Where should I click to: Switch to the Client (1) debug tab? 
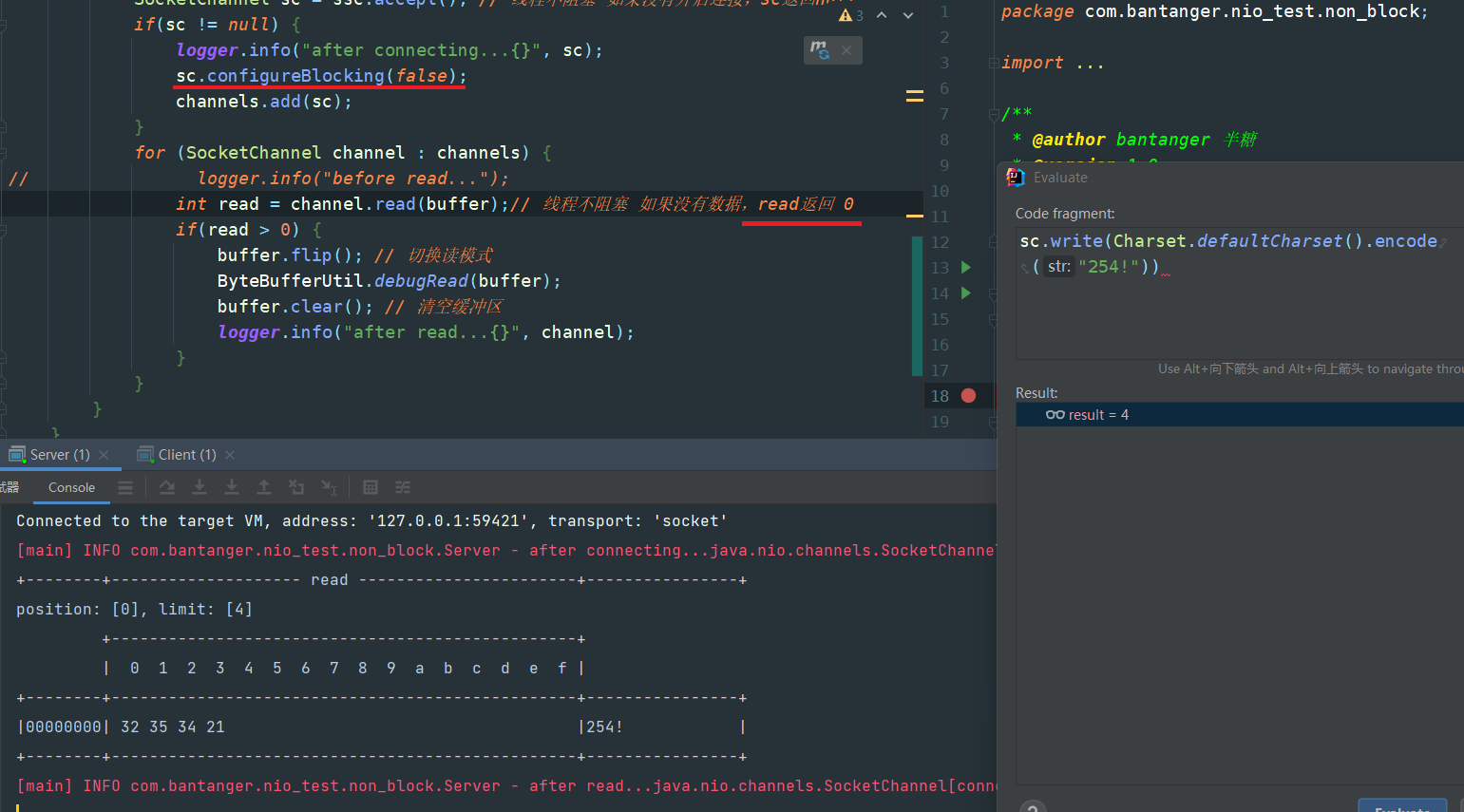(186, 455)
